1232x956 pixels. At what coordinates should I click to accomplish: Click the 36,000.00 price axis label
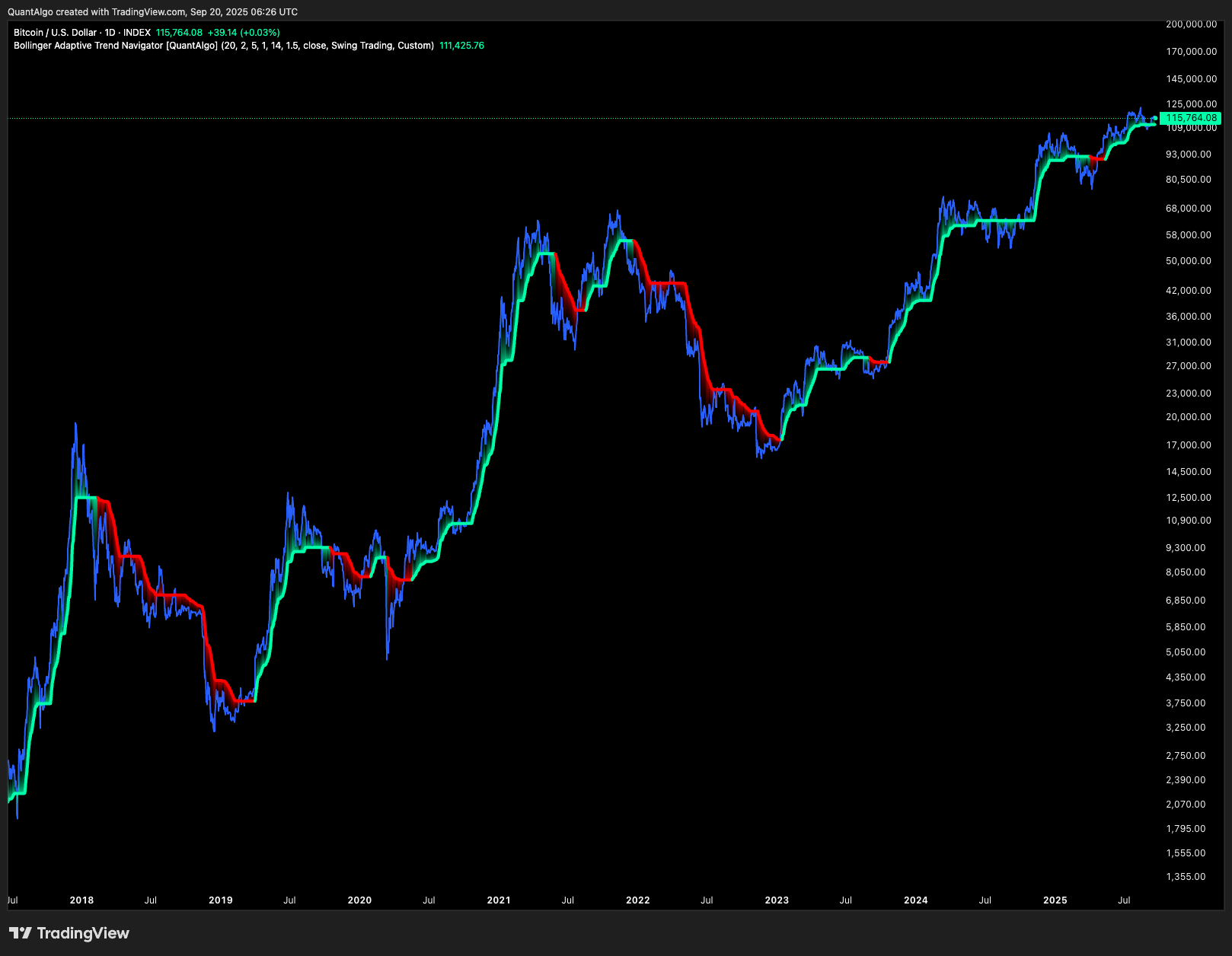(1189, 317)
